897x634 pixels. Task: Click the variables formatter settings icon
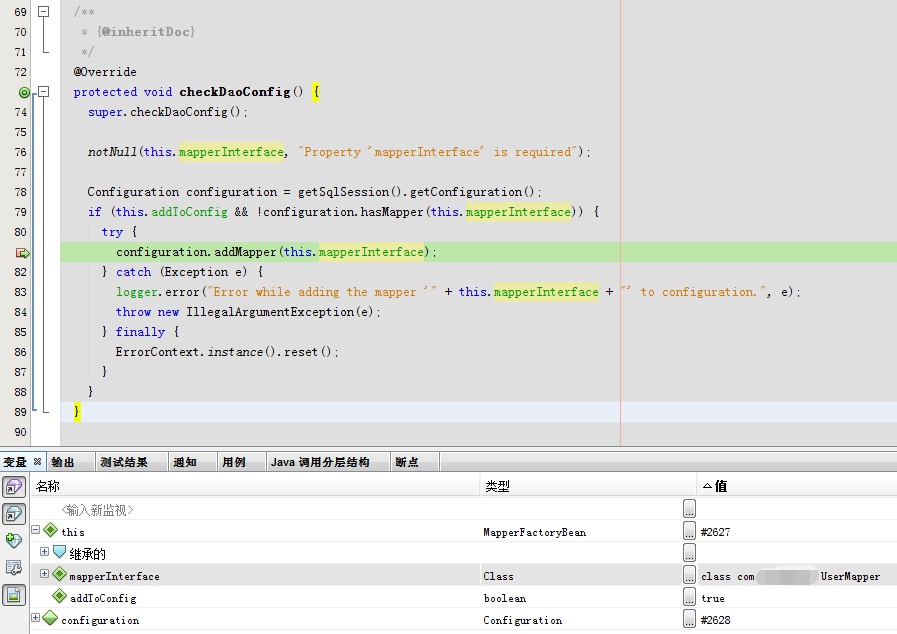14,567
